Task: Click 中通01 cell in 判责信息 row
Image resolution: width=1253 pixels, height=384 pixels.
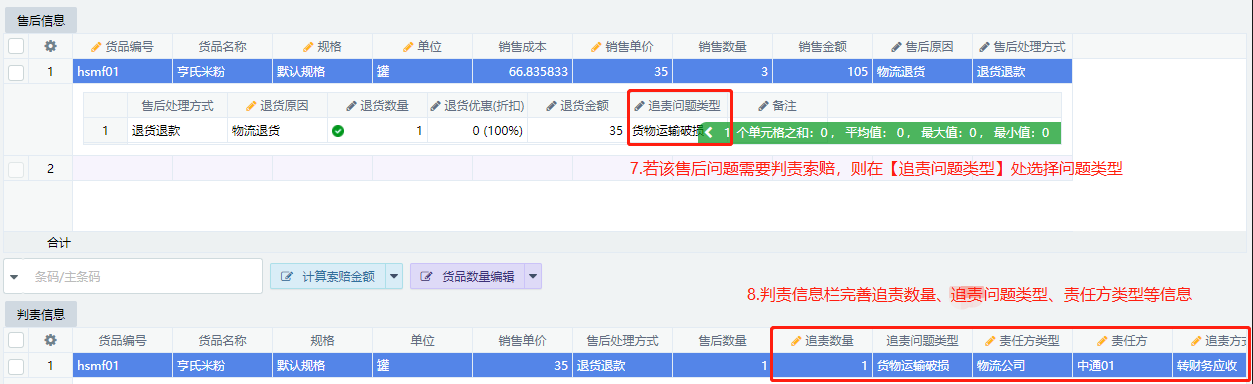Action: coord(1122,366)
